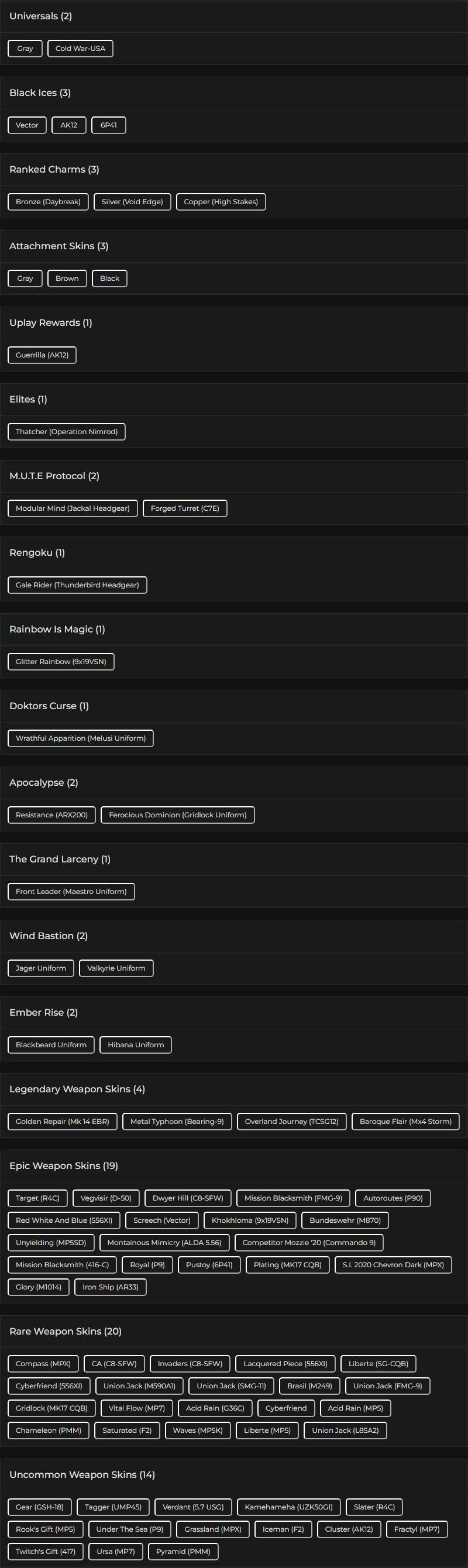The image size is (468, 1568).
Task: Click the Khokhloma (9x19VSN) epic skin
Action: click(x=250, y=1221)
